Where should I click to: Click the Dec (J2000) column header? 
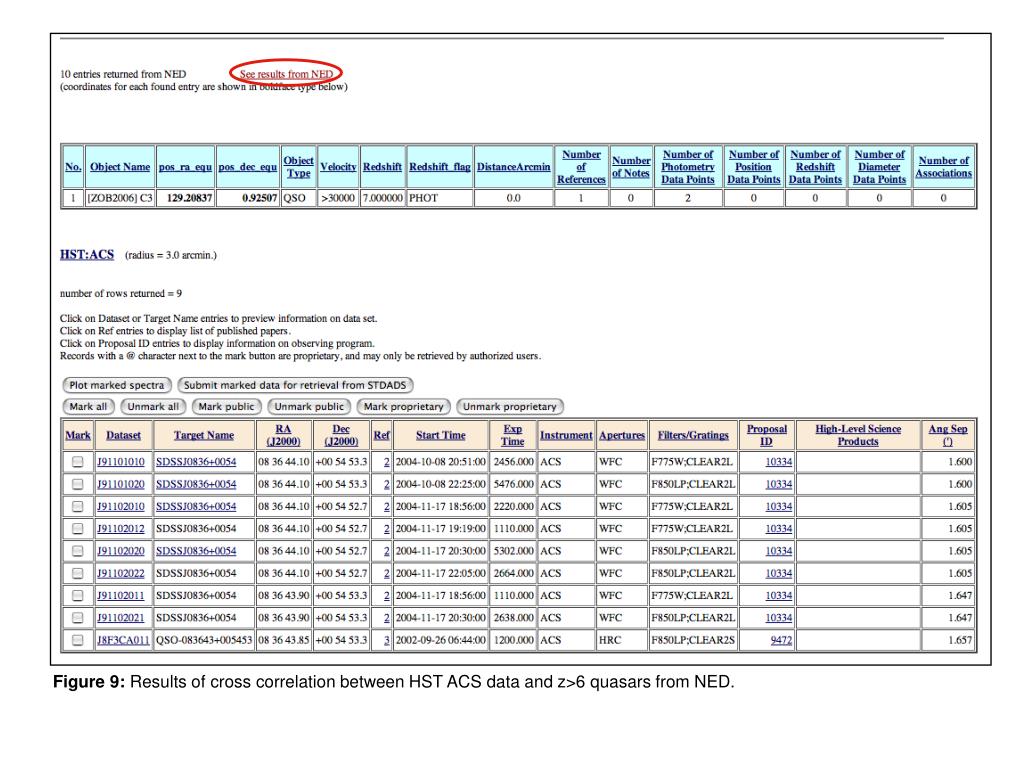coord(341,436)
